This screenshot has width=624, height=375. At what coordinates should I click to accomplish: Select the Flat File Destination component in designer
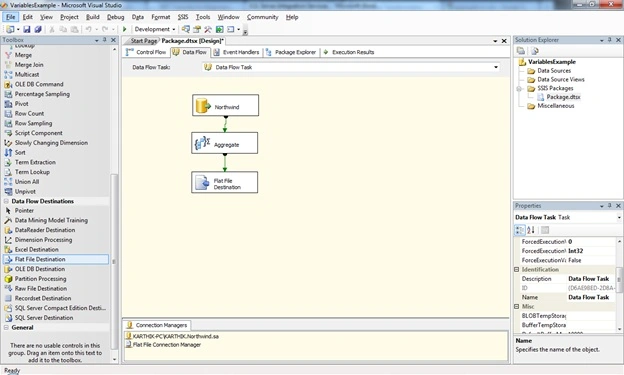224,182
